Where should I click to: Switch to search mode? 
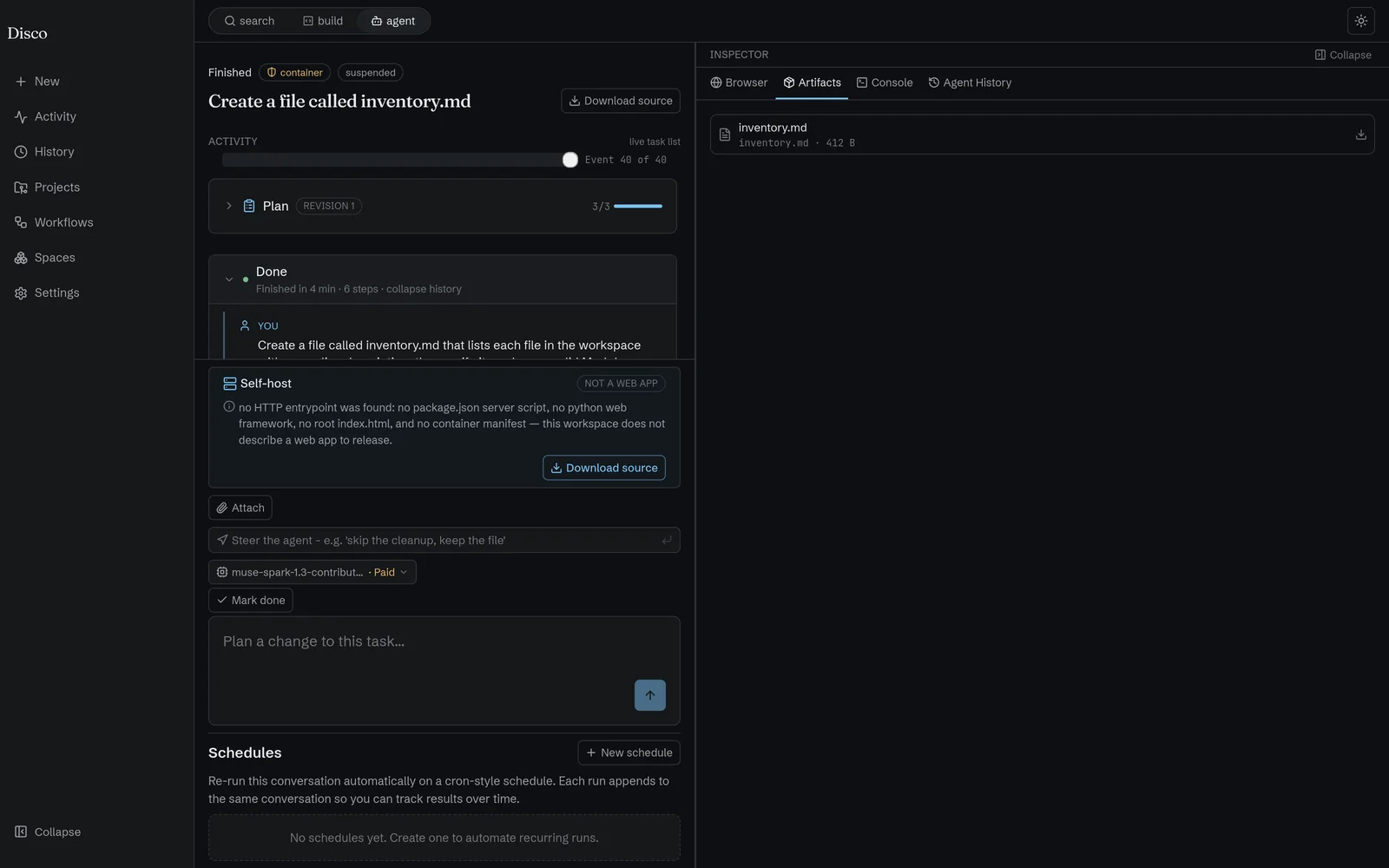click(249, 21)
